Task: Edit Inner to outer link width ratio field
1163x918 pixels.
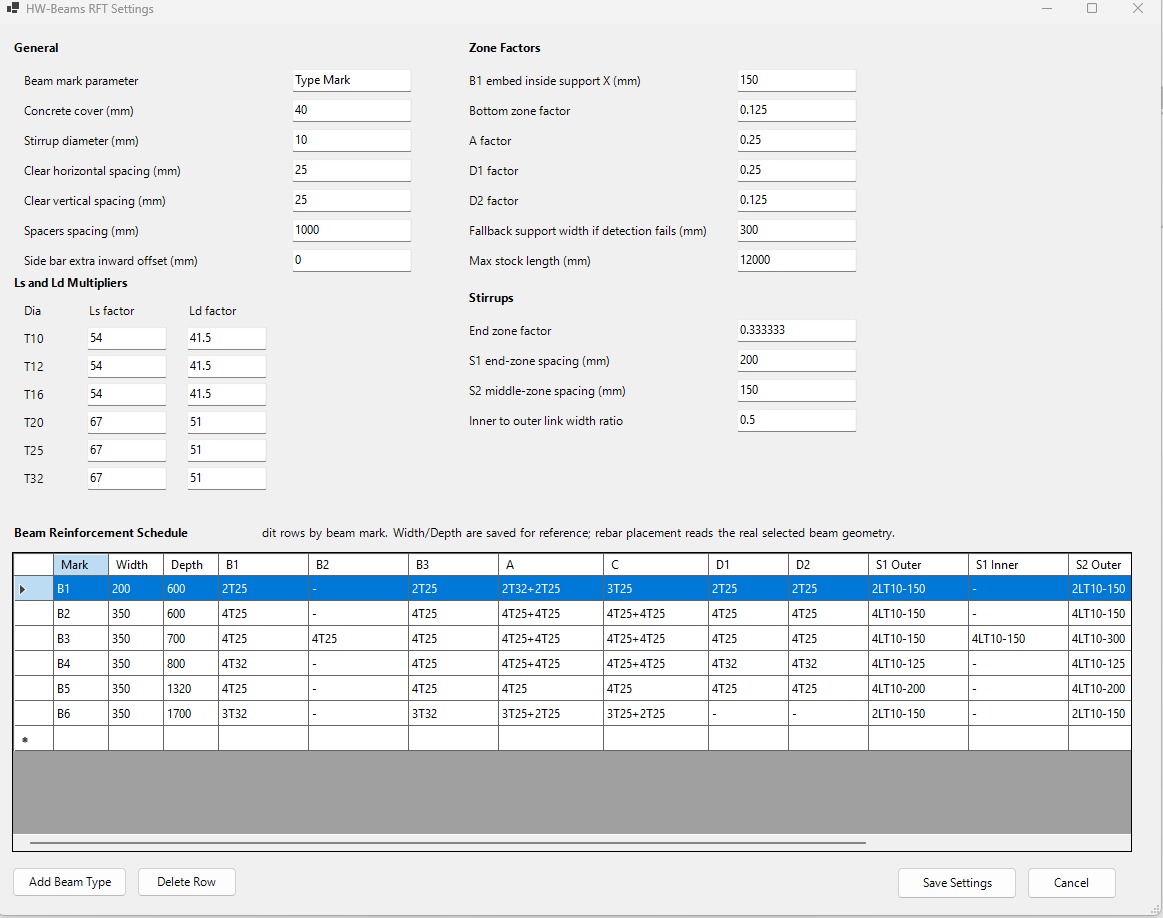Action: tap(797, 420)
